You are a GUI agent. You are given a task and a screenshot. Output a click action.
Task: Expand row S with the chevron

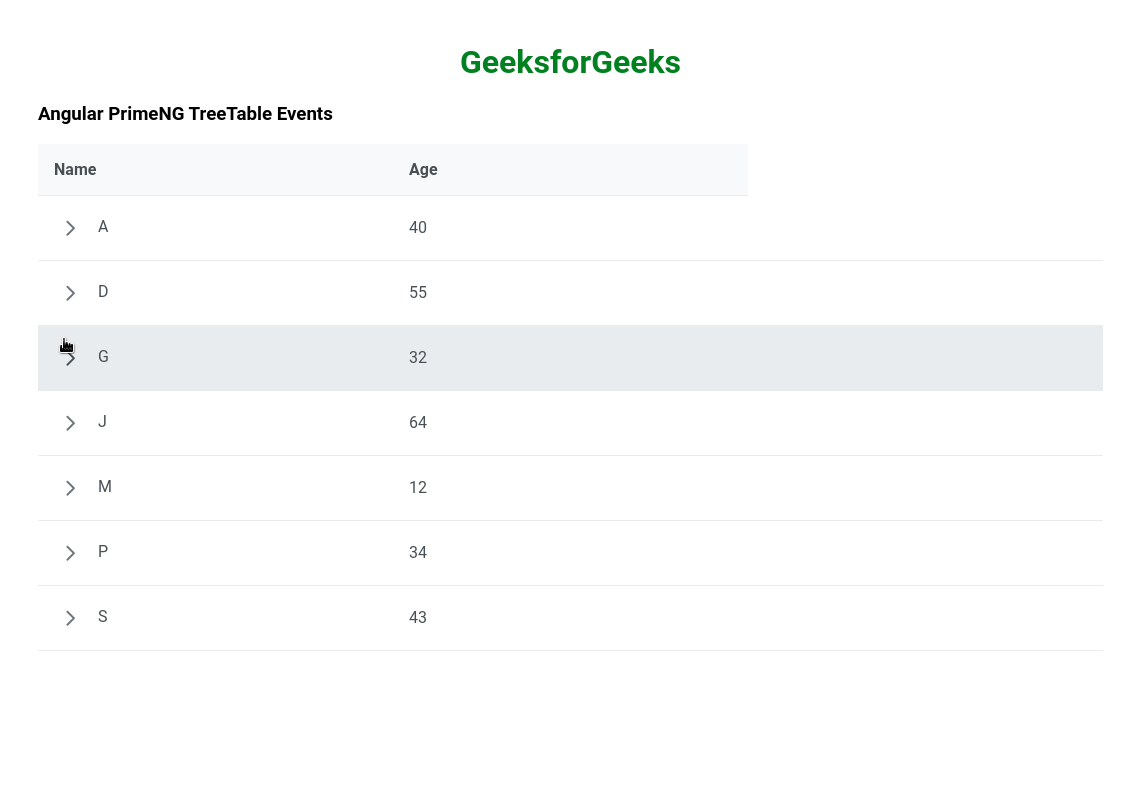70,618
